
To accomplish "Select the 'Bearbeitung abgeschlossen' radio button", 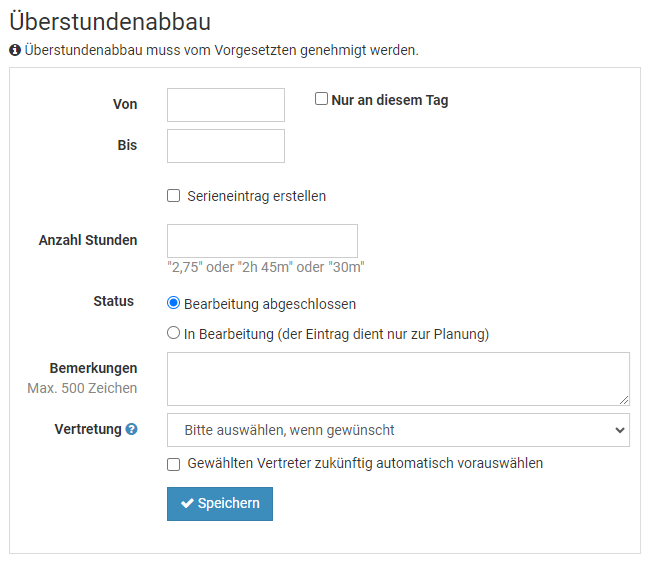I will coord(174,303).
